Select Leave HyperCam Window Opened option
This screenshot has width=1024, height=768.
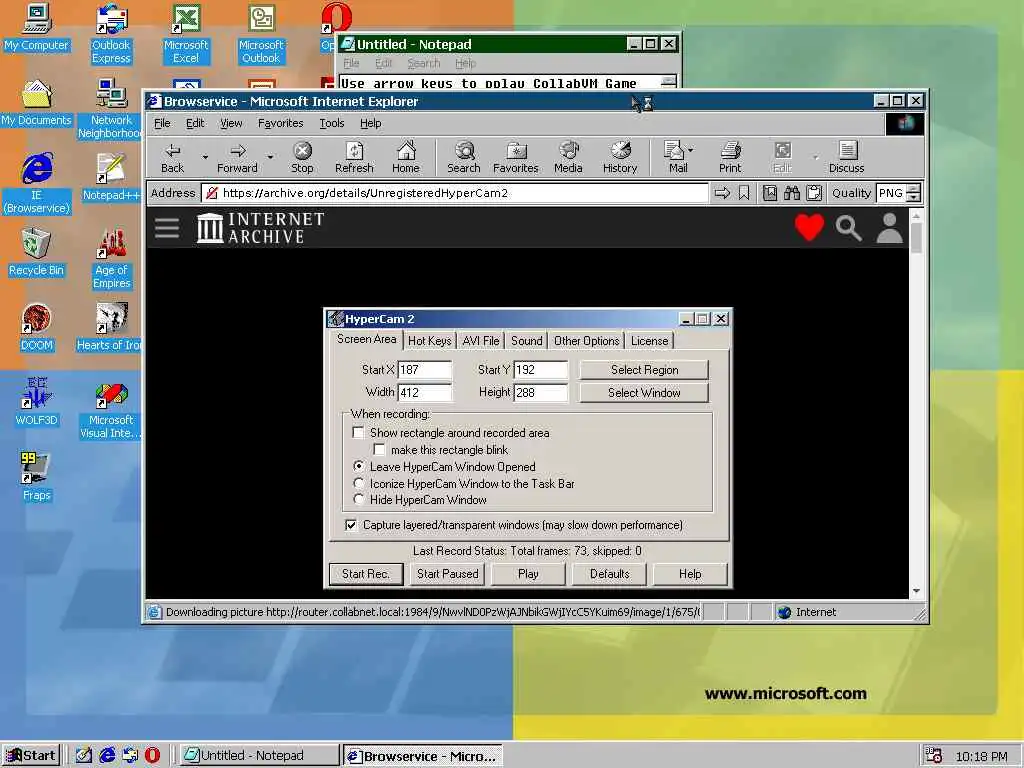click(x=359, y=466)
